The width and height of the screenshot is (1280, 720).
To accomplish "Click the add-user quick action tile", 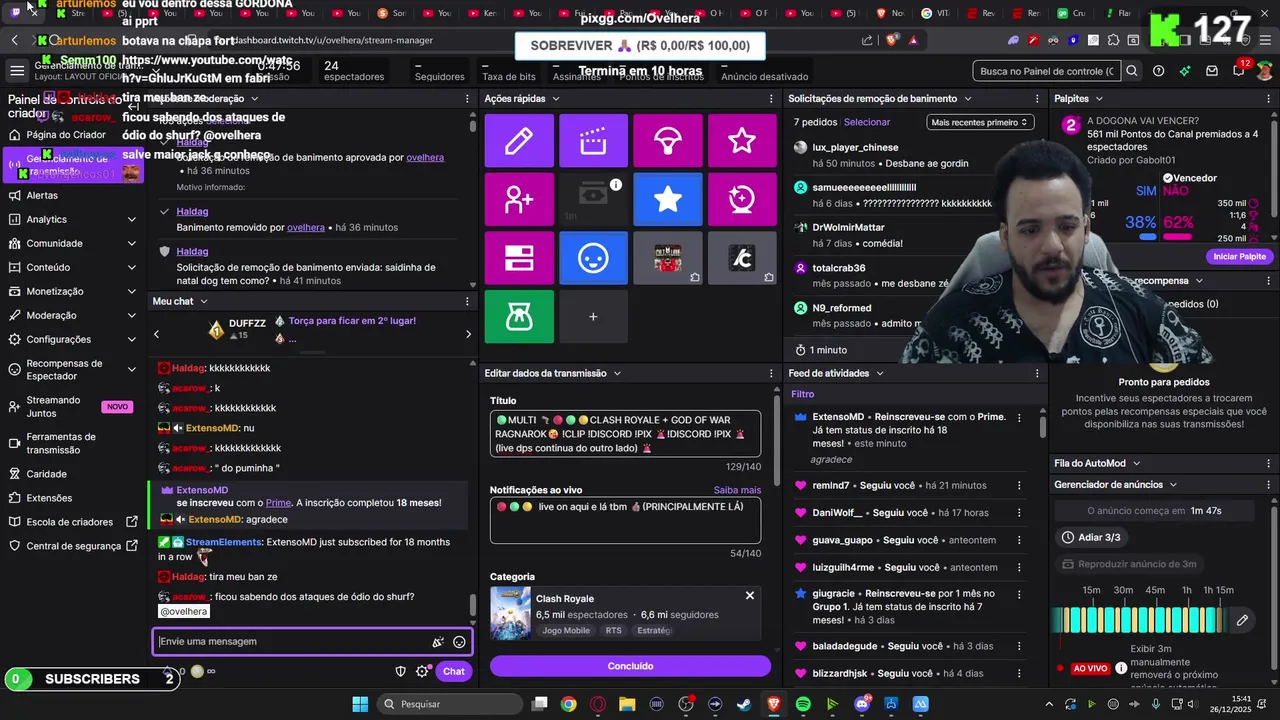I will coord(519,199).
